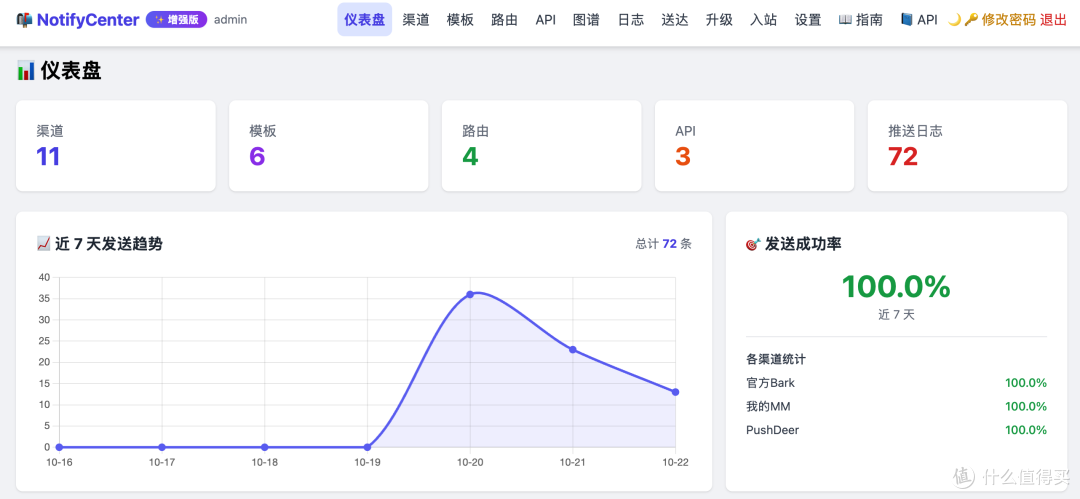Click the 10-18 data point on chart
Screen dimensions: 1080x499
point(264,447)
